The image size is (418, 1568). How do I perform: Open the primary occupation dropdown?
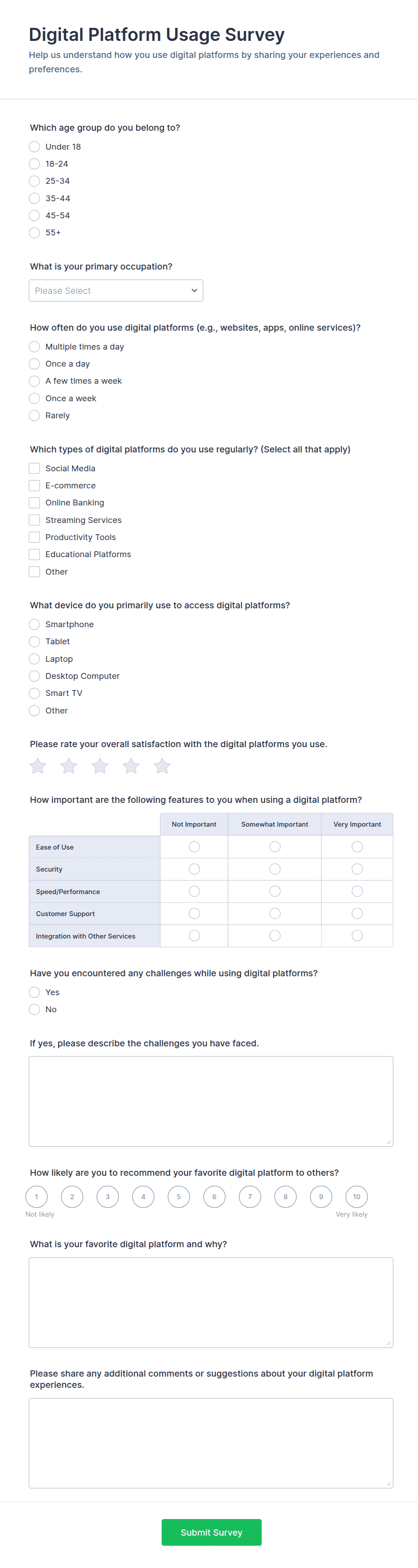tap(116, 290)
